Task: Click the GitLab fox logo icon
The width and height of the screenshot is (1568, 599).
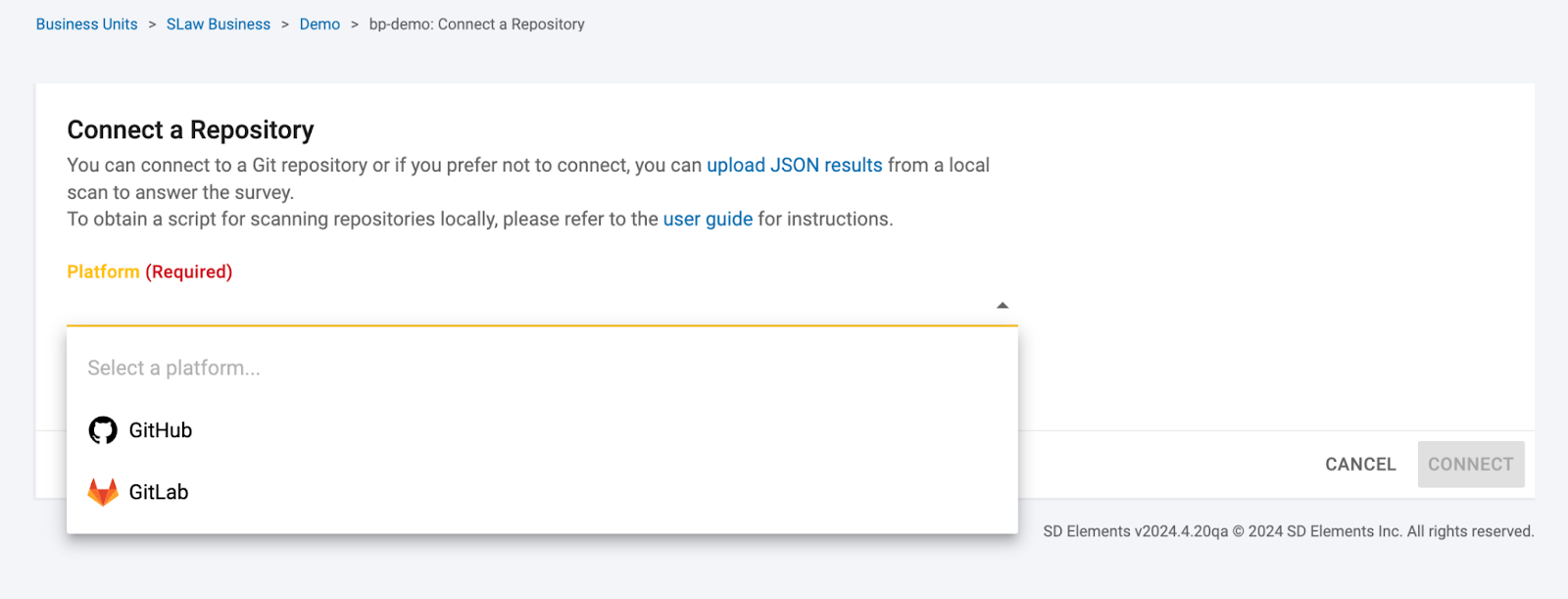Action: [x=103, y=492]
